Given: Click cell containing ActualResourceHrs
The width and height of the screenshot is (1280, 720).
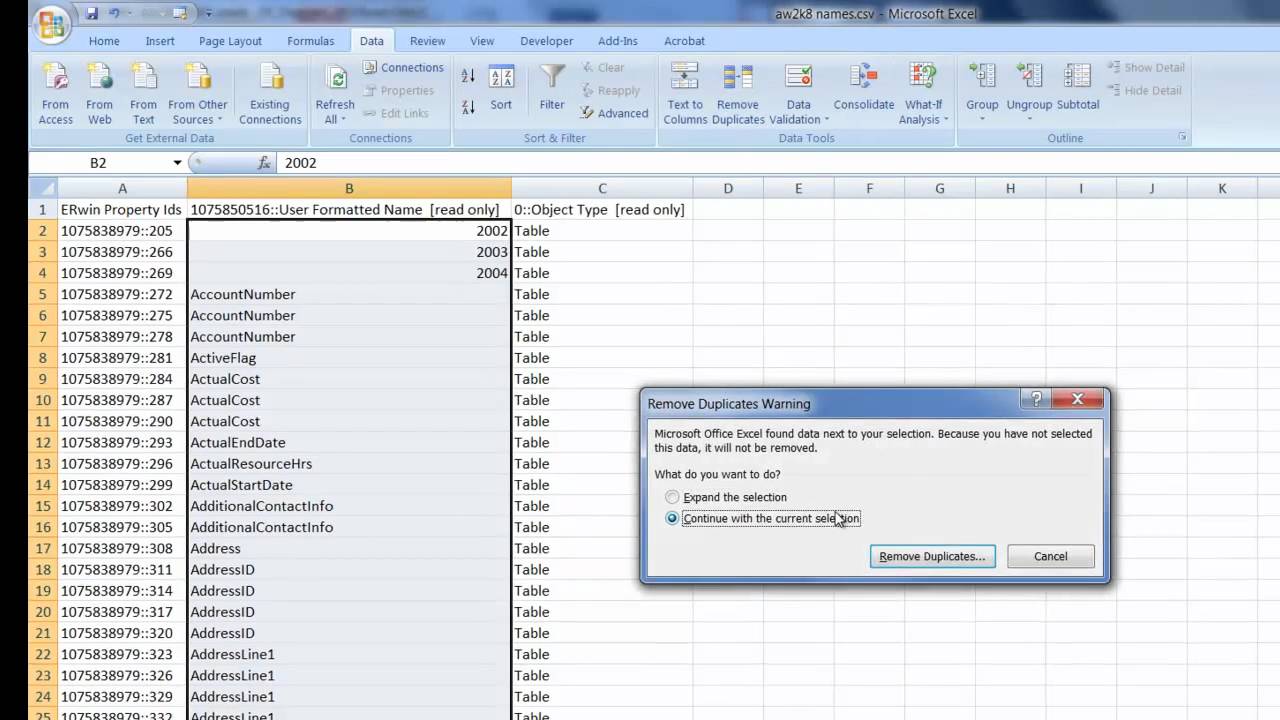Looking at the screenshot, I should [349, 463].
